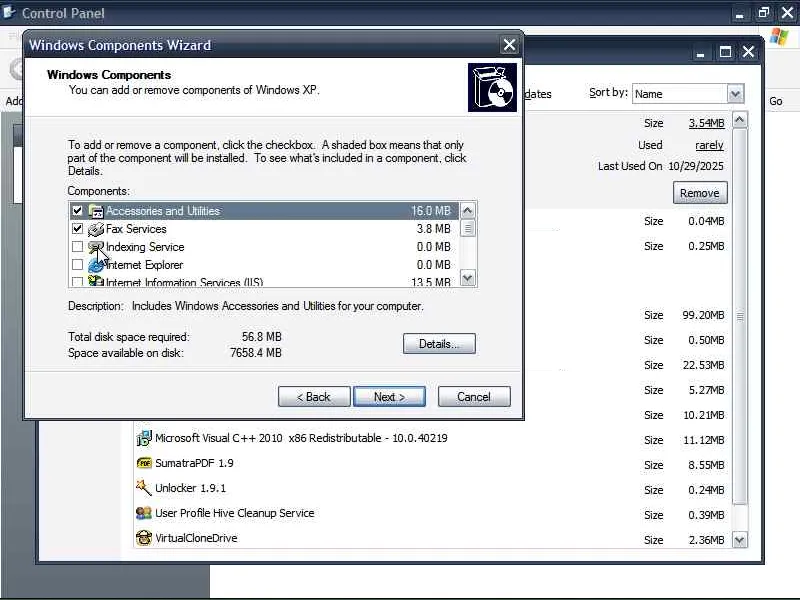Click the components list scrollbar thumb
The height and width of the screenshot is (600, 800).
(467, 228)
